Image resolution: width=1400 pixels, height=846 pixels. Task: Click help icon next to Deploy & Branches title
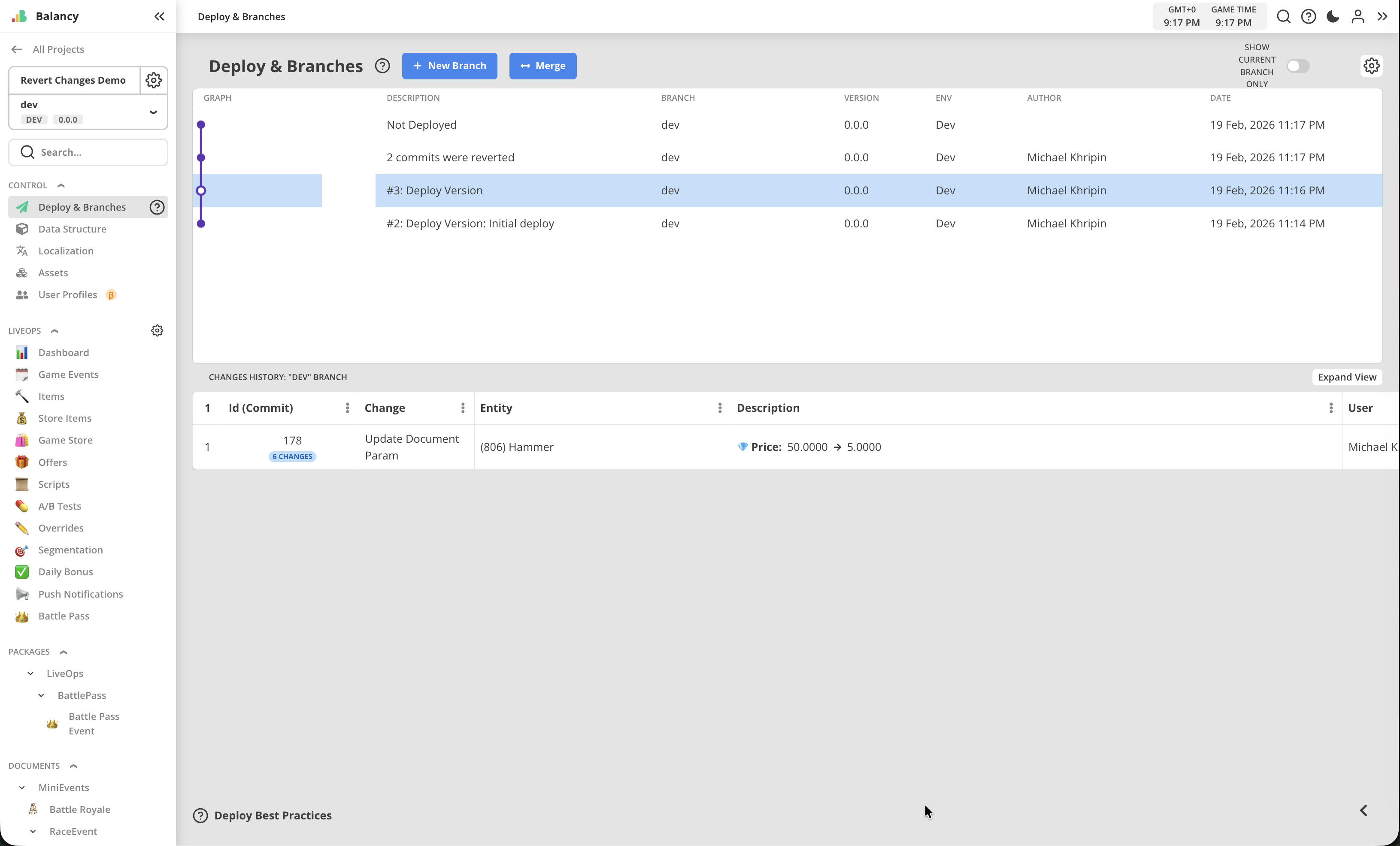pos(382,66)
